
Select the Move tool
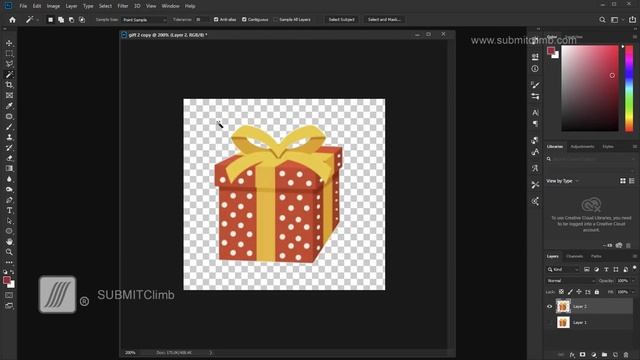click(9, 43)
